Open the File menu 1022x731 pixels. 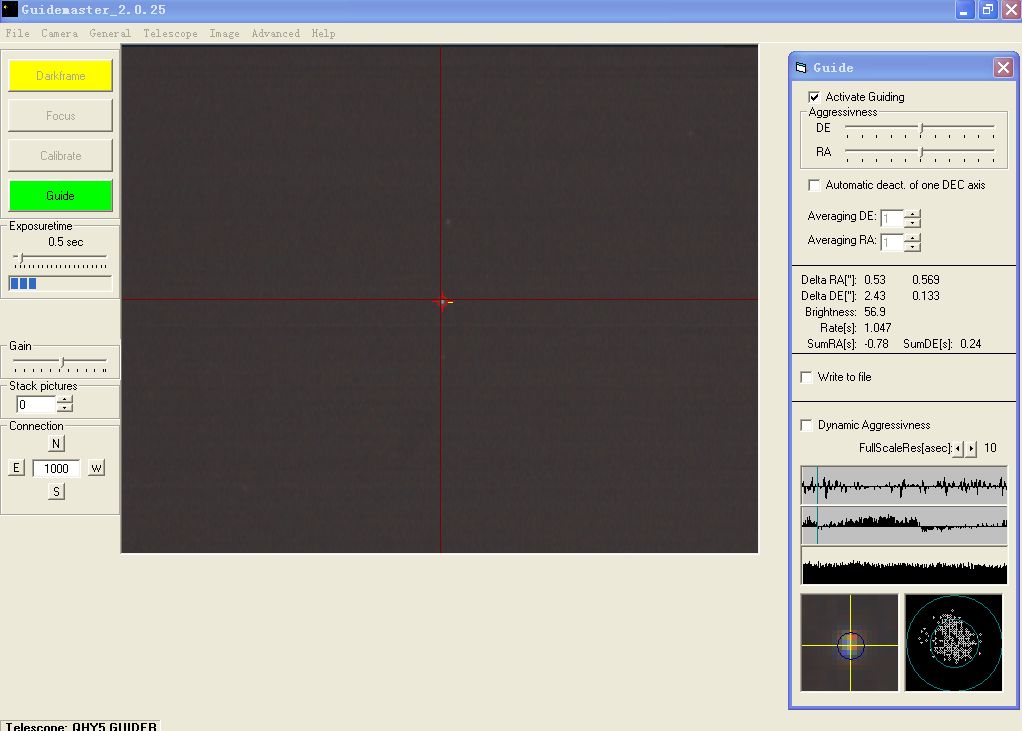pyautogui.click(x=18, y=33)
